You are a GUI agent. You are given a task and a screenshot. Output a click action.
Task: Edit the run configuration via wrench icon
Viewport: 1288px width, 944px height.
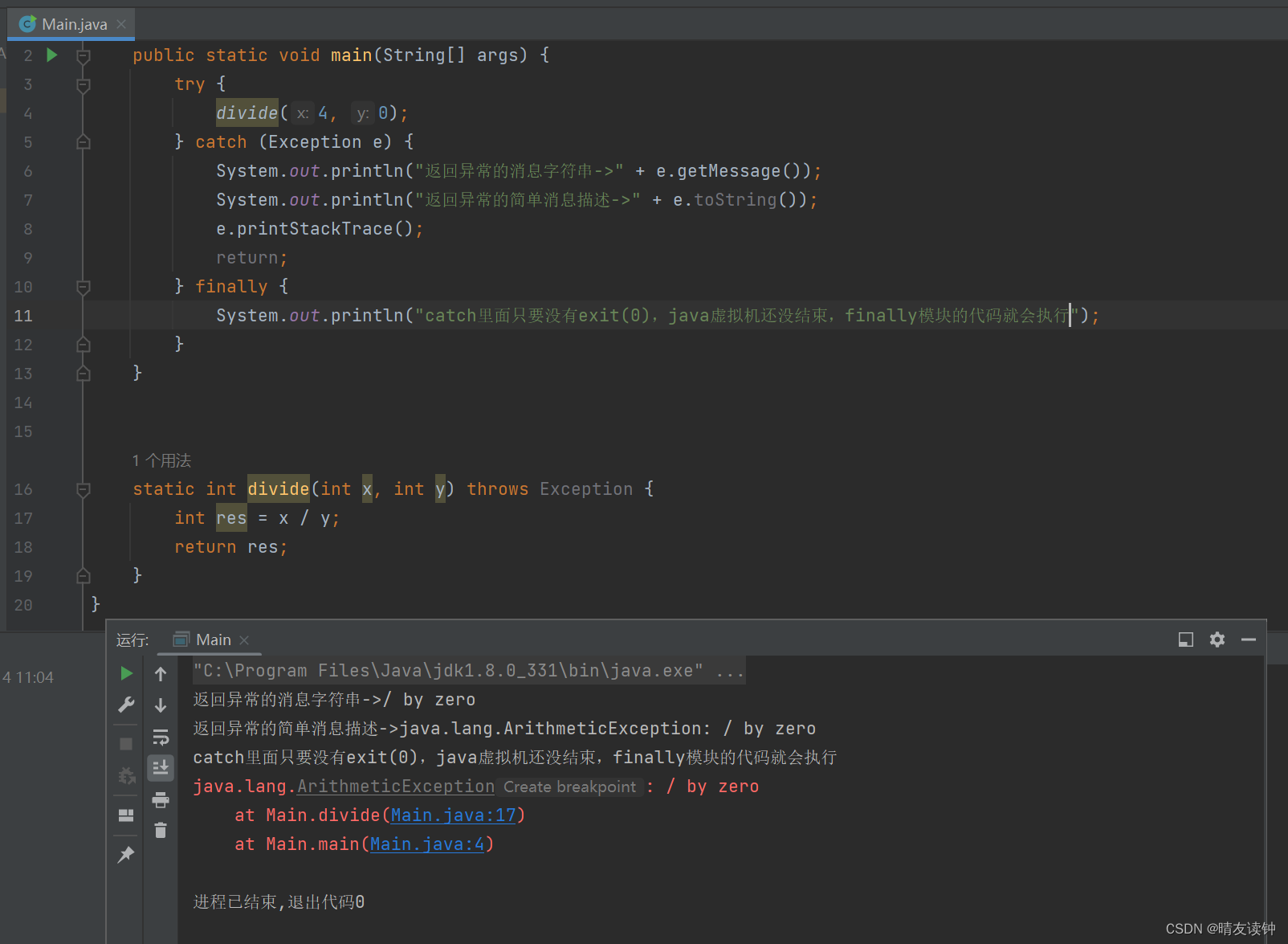(126, 705)
